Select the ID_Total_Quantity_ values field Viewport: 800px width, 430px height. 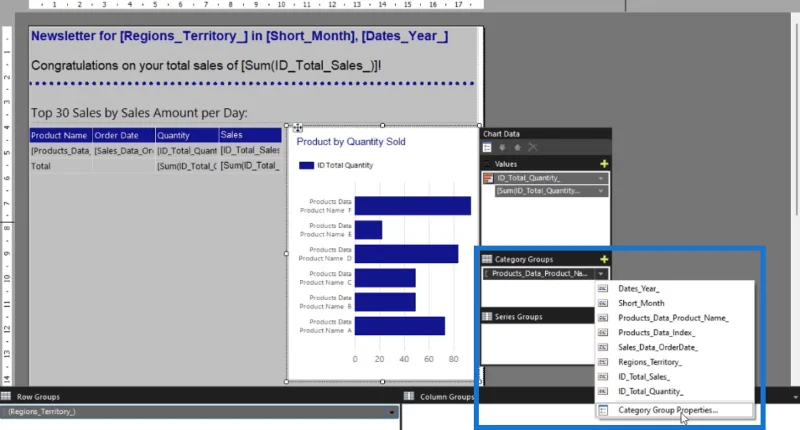pos(545,178)
